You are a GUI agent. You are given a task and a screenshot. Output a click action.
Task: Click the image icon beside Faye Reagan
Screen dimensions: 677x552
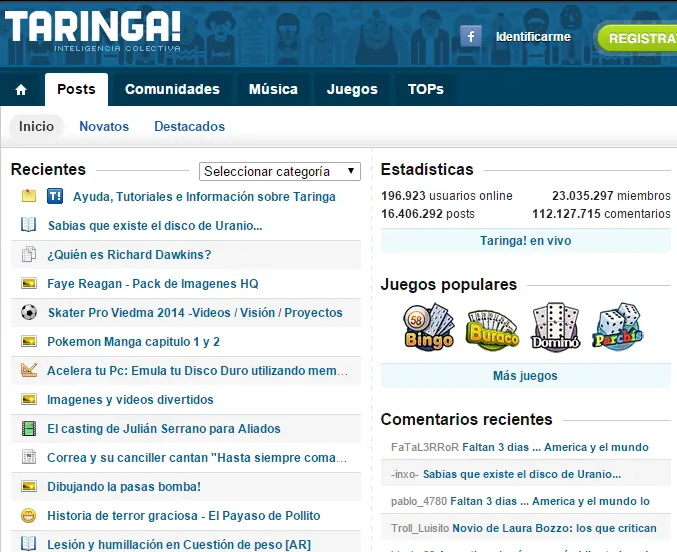[x=29, y=283]
